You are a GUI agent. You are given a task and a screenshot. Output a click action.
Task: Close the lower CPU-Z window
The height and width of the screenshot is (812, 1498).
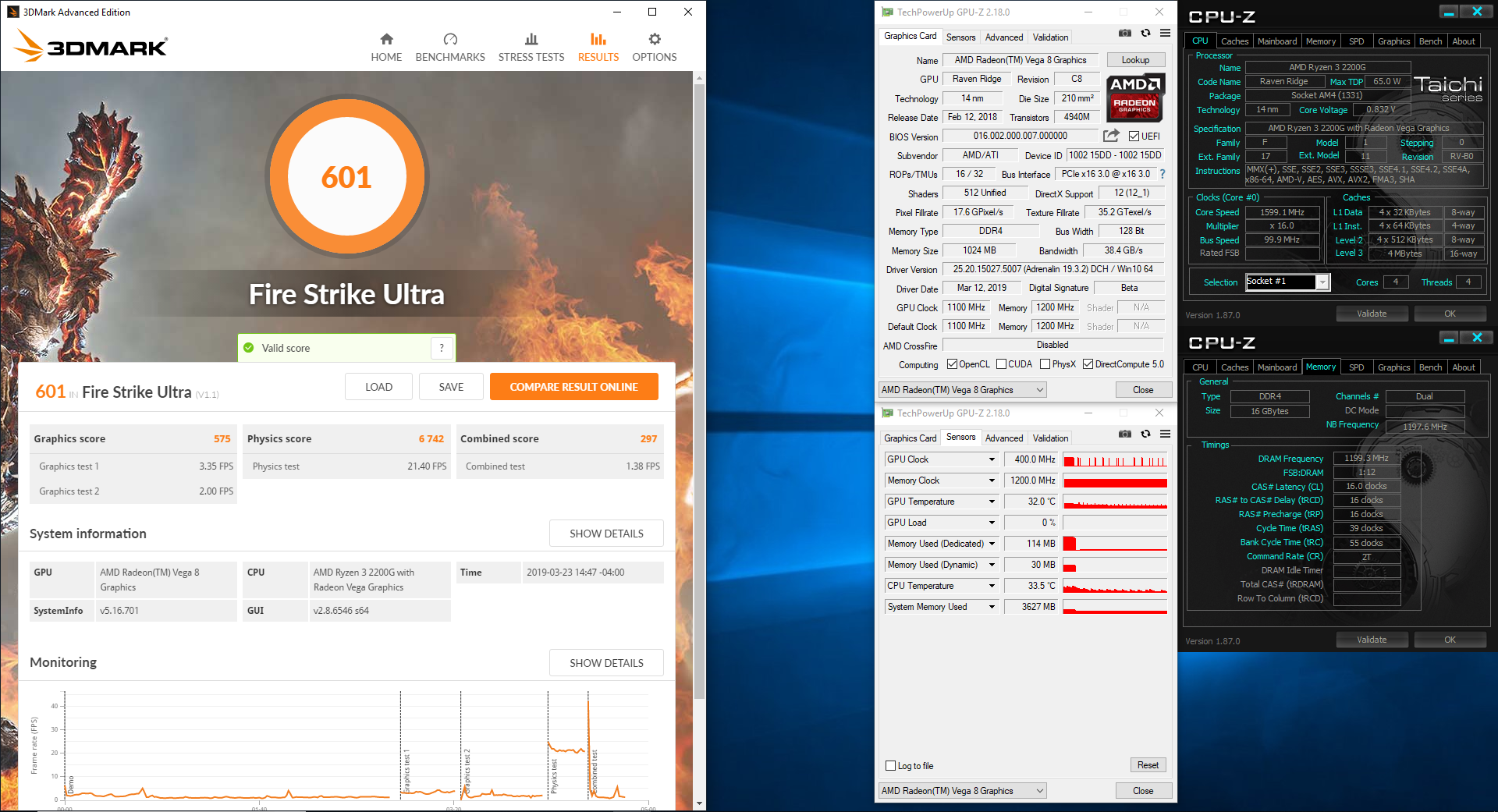[x=1477, y=338]
